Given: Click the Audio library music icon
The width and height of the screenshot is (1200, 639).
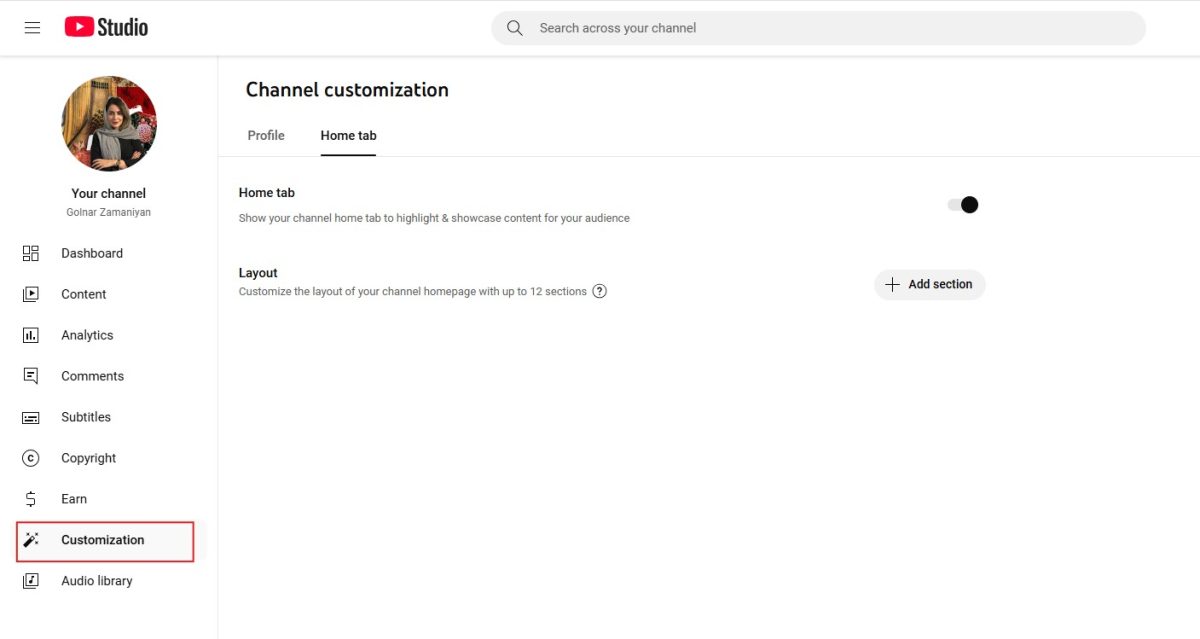Looking at the screenshot, I should click(31, 581).
